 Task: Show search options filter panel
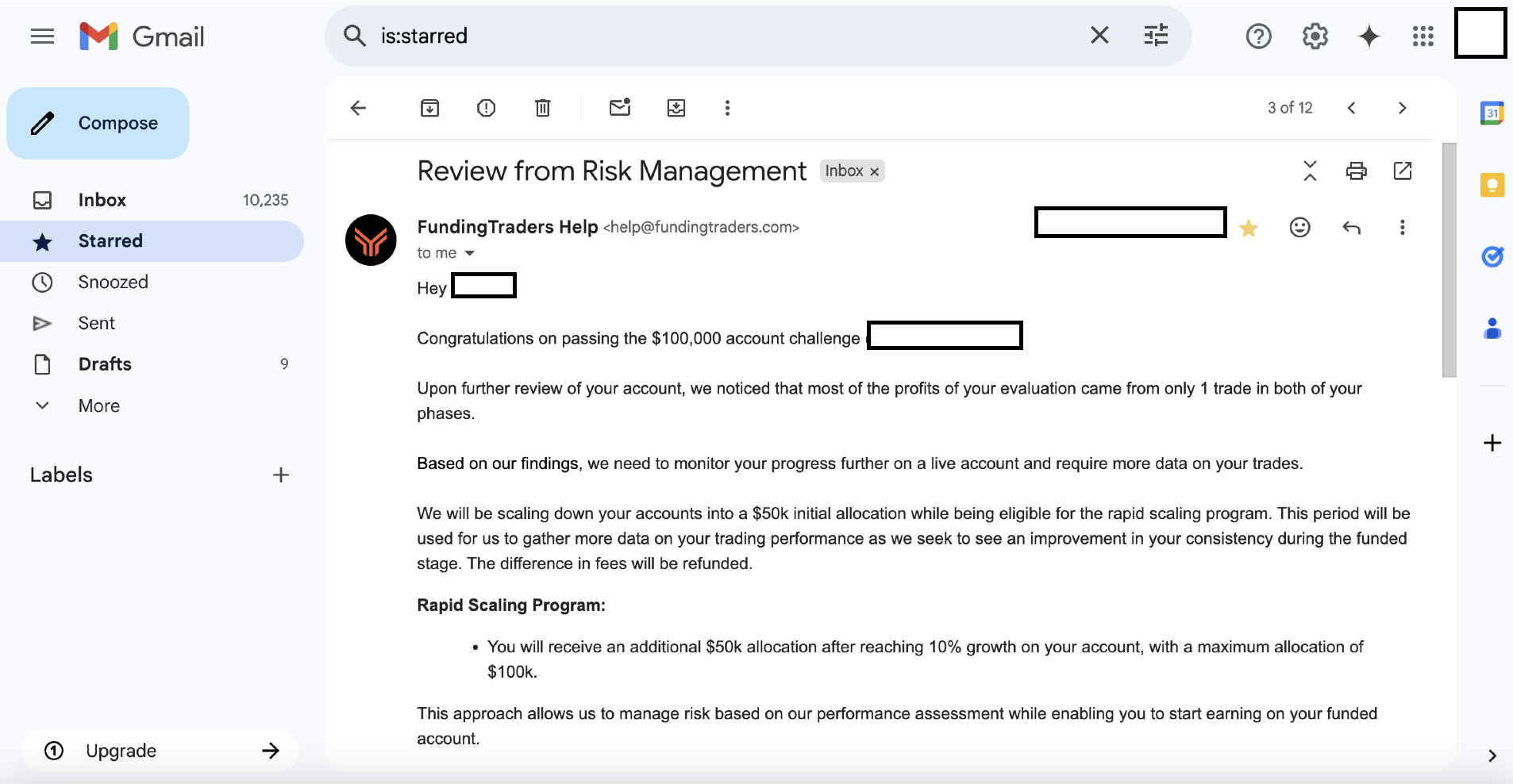pyautogui.click(x=1156, y=36)
